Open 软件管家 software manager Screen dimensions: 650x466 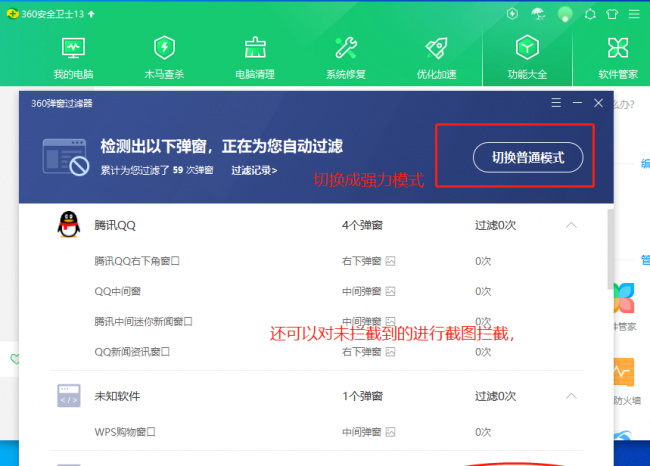click(618, 58)
